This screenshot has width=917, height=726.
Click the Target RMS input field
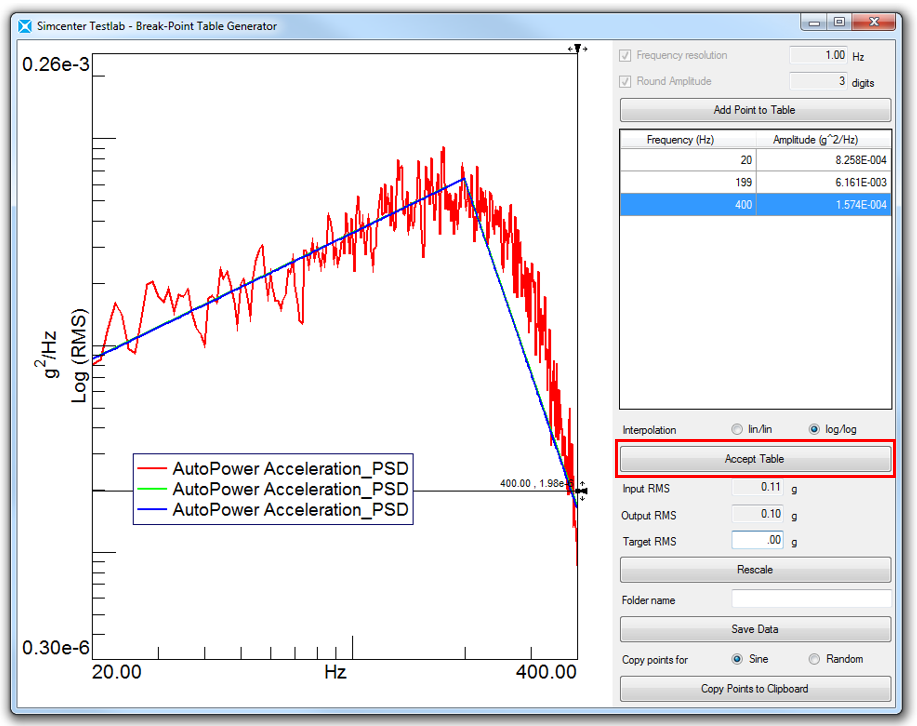[x=759, y=540]
